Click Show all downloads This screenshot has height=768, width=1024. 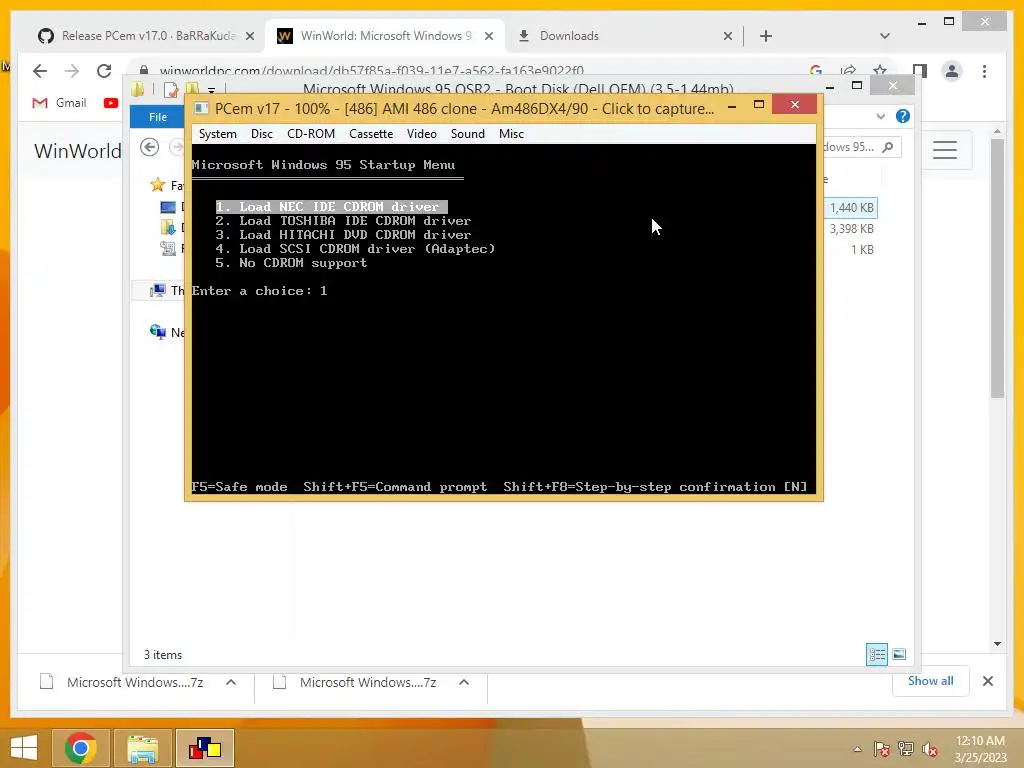click(931, 681)
